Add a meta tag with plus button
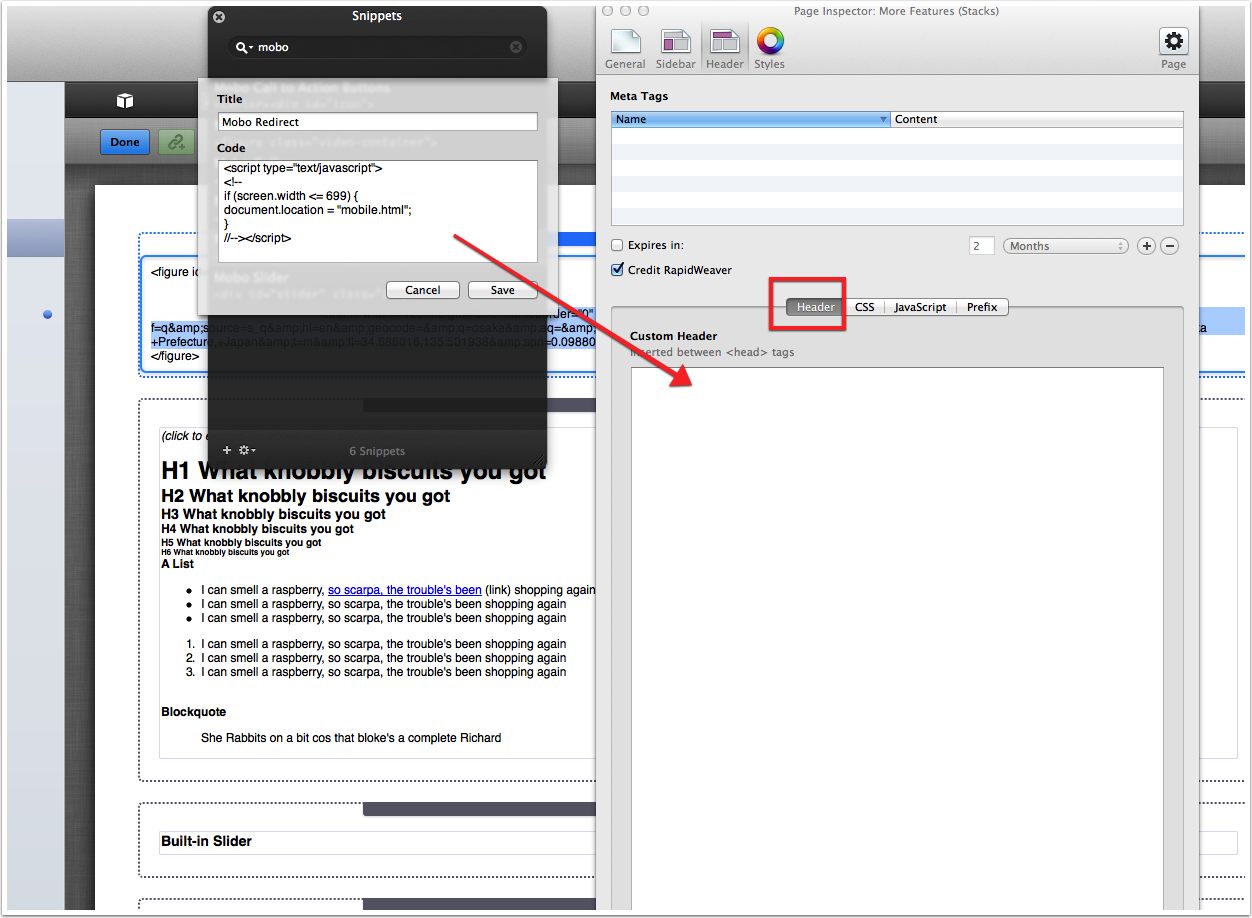Viewport: 1252px width, 918px height. pyautogui.click(x=1147, y=246)
